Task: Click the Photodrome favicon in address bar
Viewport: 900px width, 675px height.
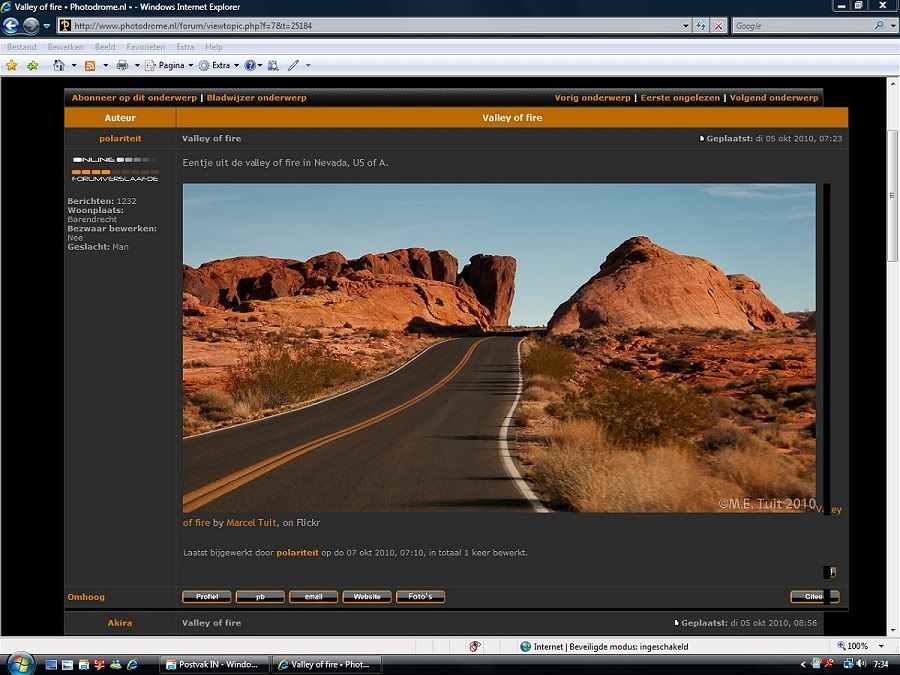Action: coord(65,25)
